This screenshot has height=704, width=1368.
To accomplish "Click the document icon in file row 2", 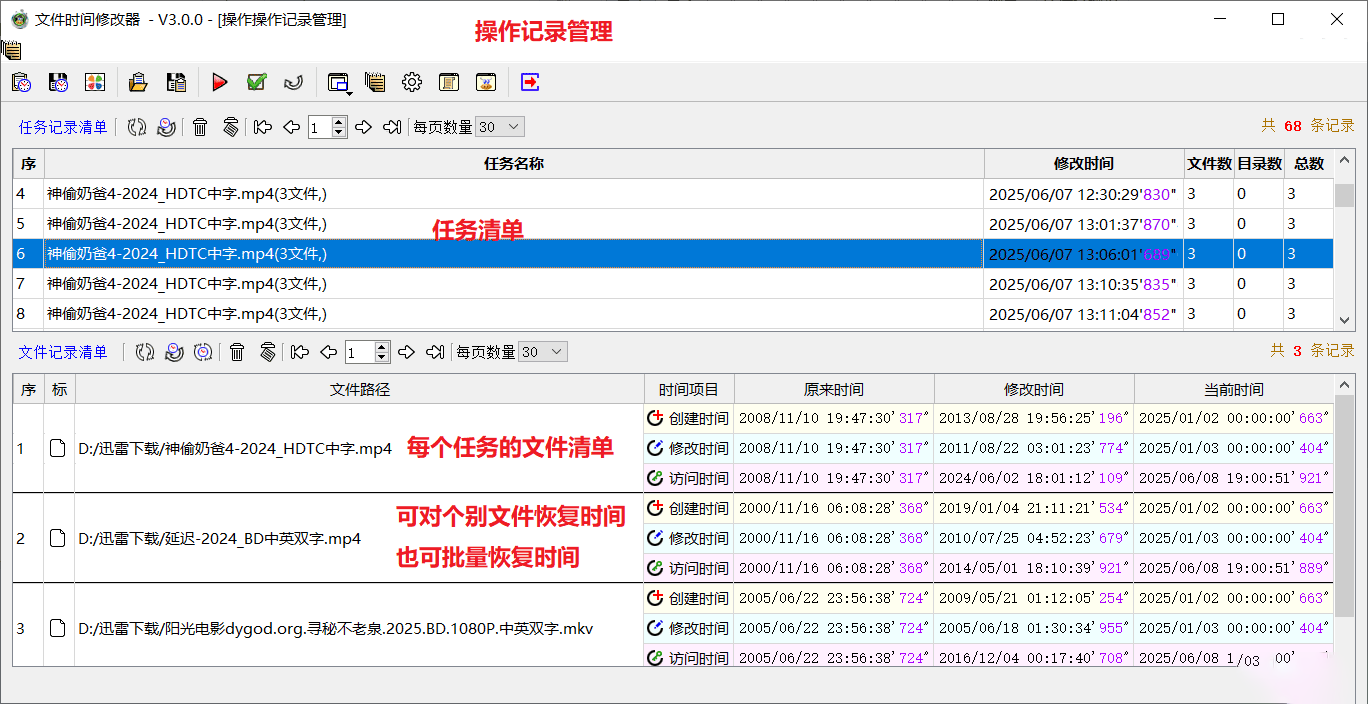I will point(59,539).
